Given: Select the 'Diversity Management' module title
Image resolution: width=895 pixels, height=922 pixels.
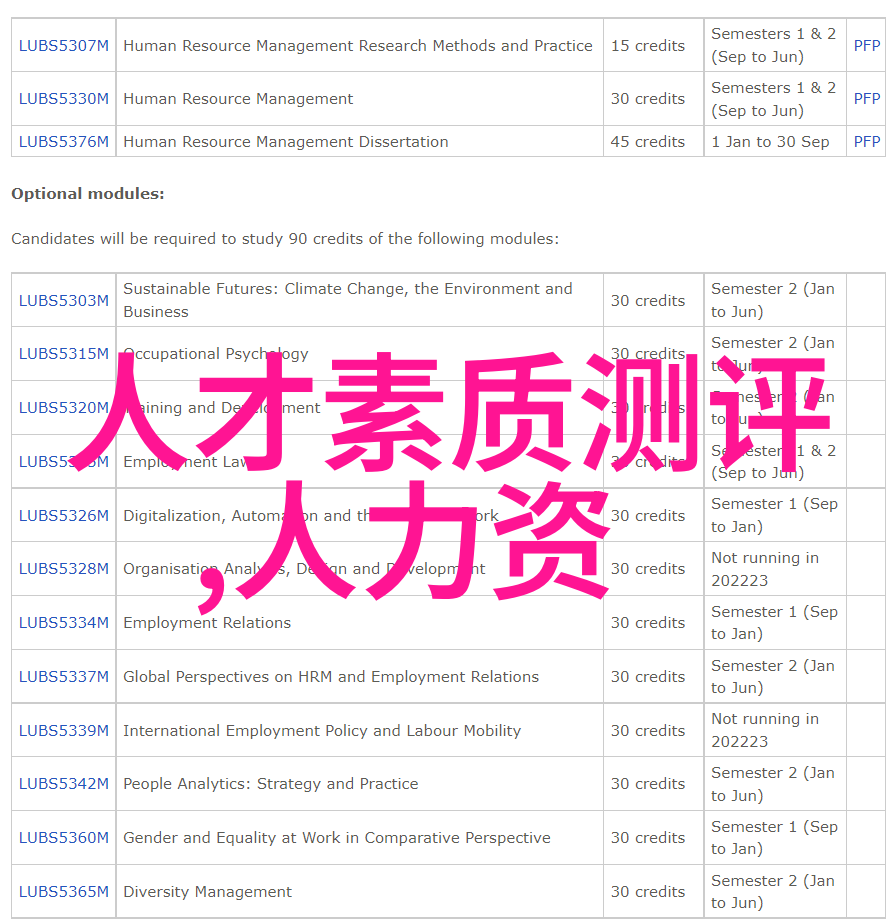Looking at the screenshot, I should 208,891.
